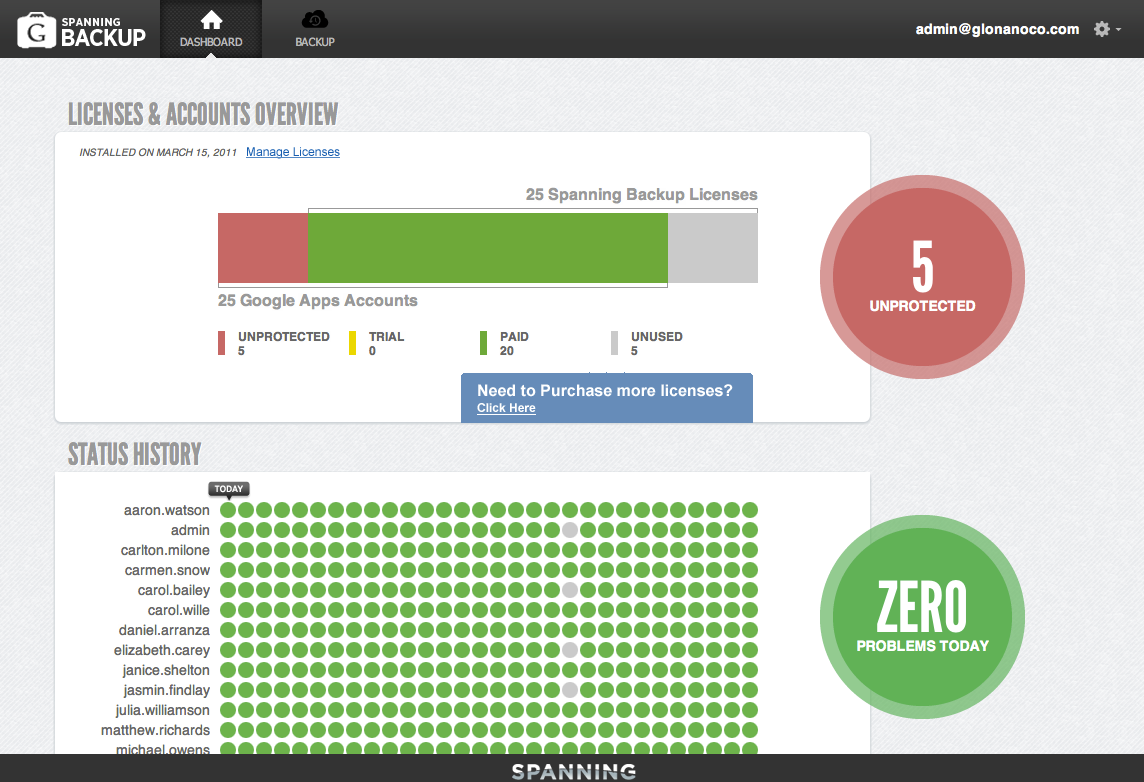Viewport: 1144px width, 782px height.
Task: Select the matthew.richards row label
Action: tap(155, 730)
